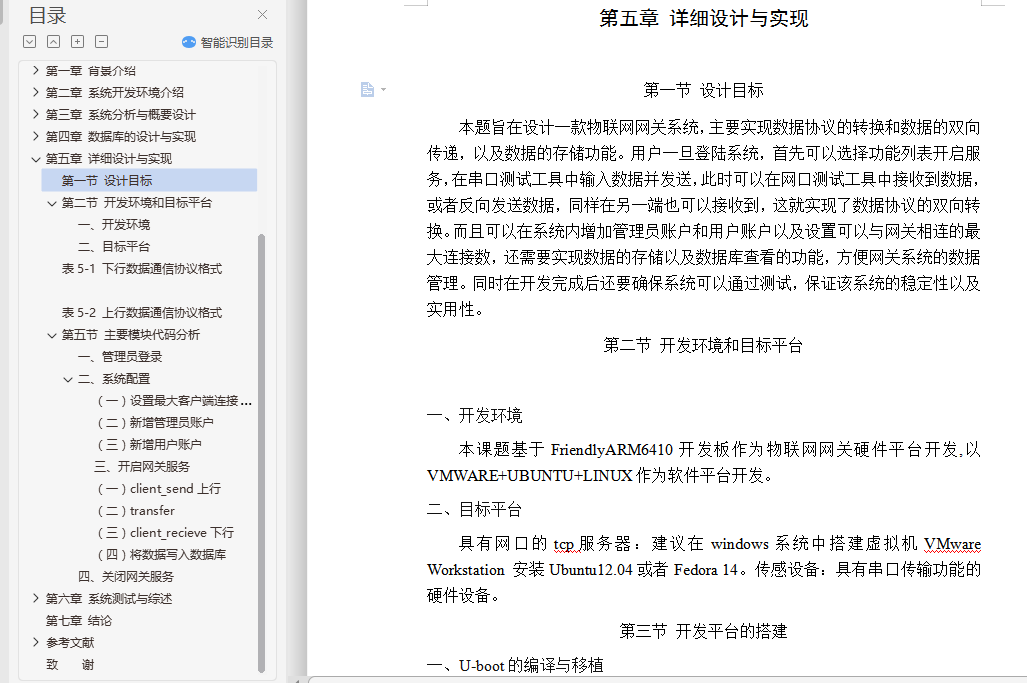Click document subheading 二、目标平台
1027x683 pixels.
click(x=474, y=509)
